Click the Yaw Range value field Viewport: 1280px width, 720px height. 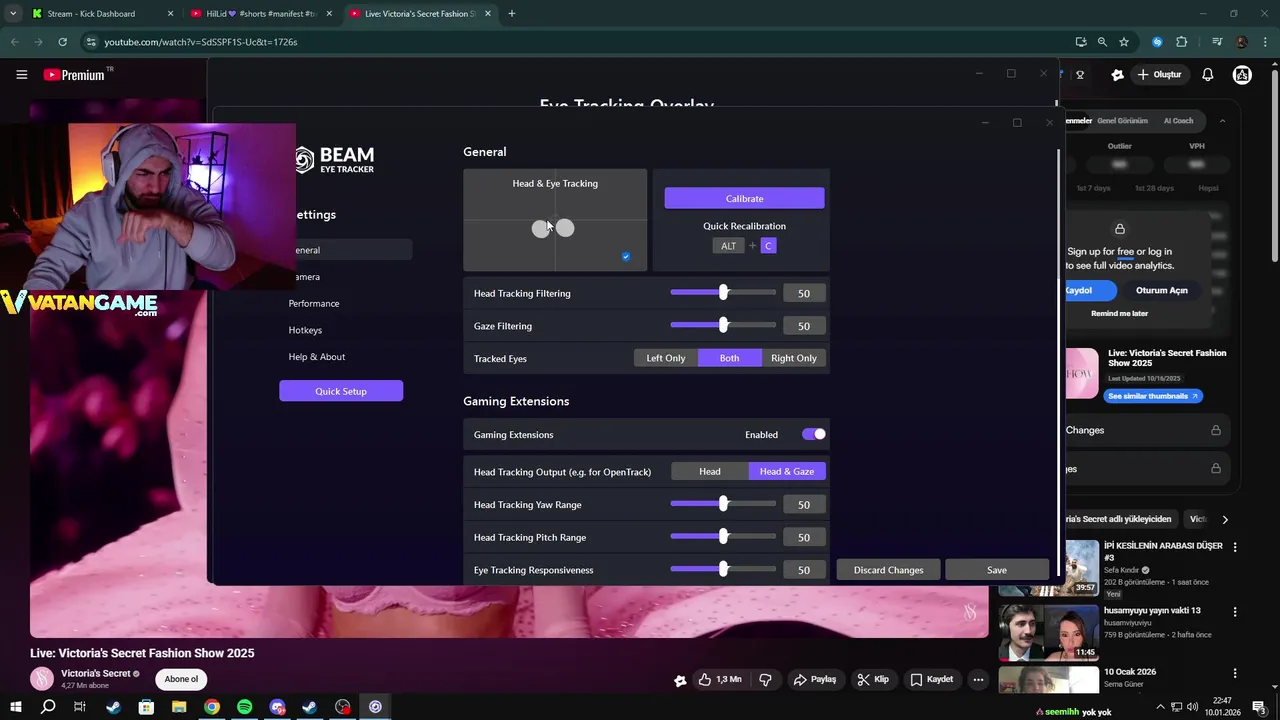coord(804,505)
